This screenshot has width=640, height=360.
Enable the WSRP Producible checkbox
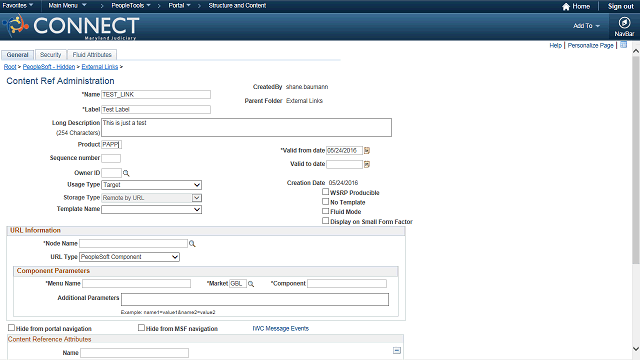point(325,191)
